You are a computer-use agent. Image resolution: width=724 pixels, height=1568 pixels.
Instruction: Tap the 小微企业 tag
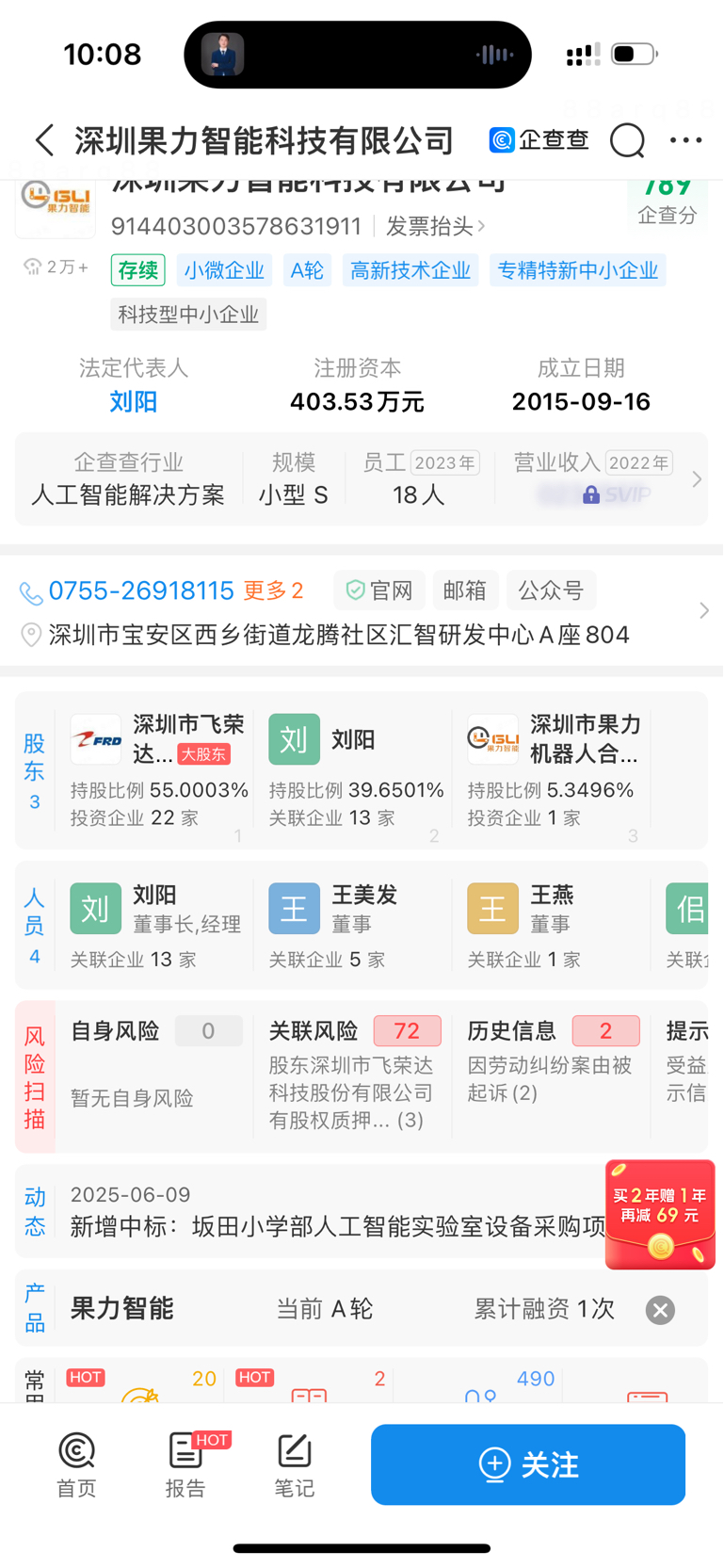[224, 270]
